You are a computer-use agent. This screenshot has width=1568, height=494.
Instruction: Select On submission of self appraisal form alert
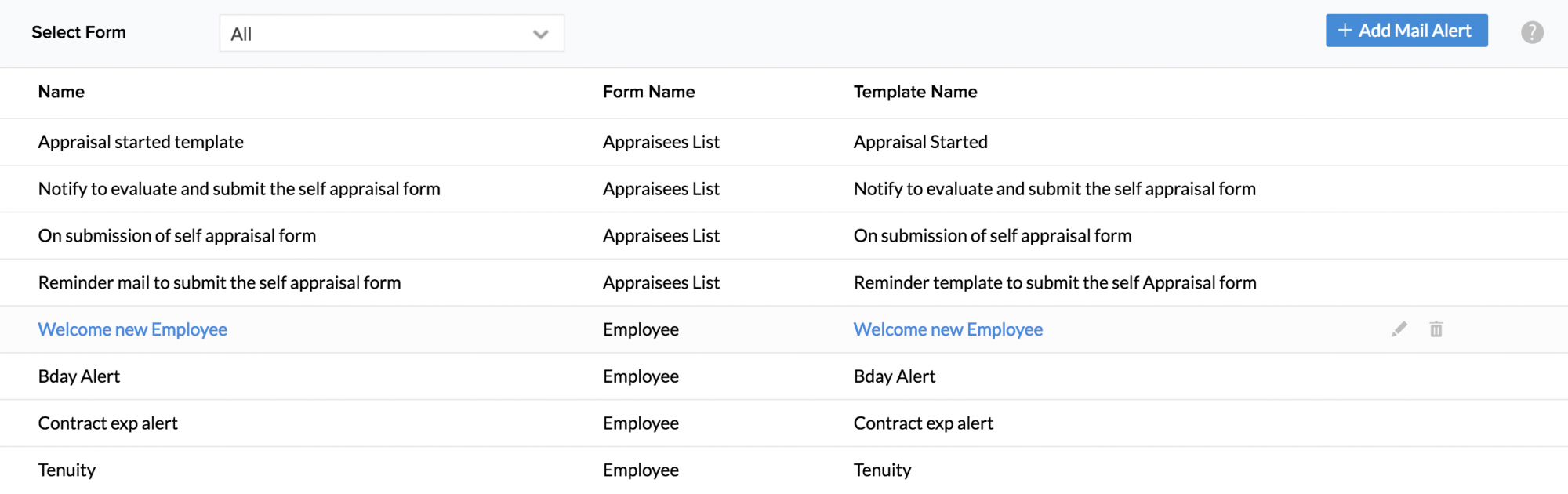pyautogui.click(x=177, y=236)
